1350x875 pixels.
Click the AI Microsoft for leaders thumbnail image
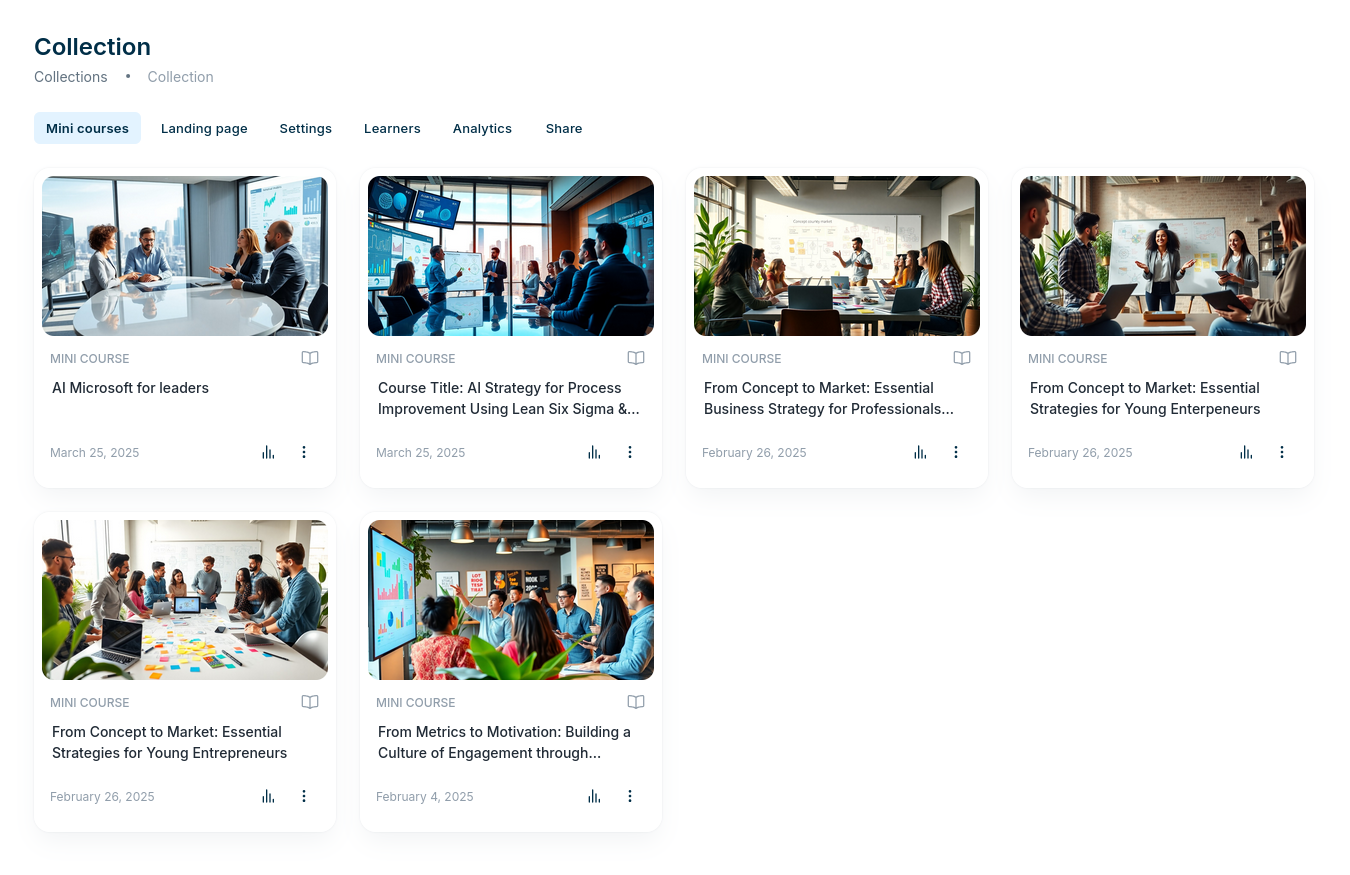click(185, 256)
